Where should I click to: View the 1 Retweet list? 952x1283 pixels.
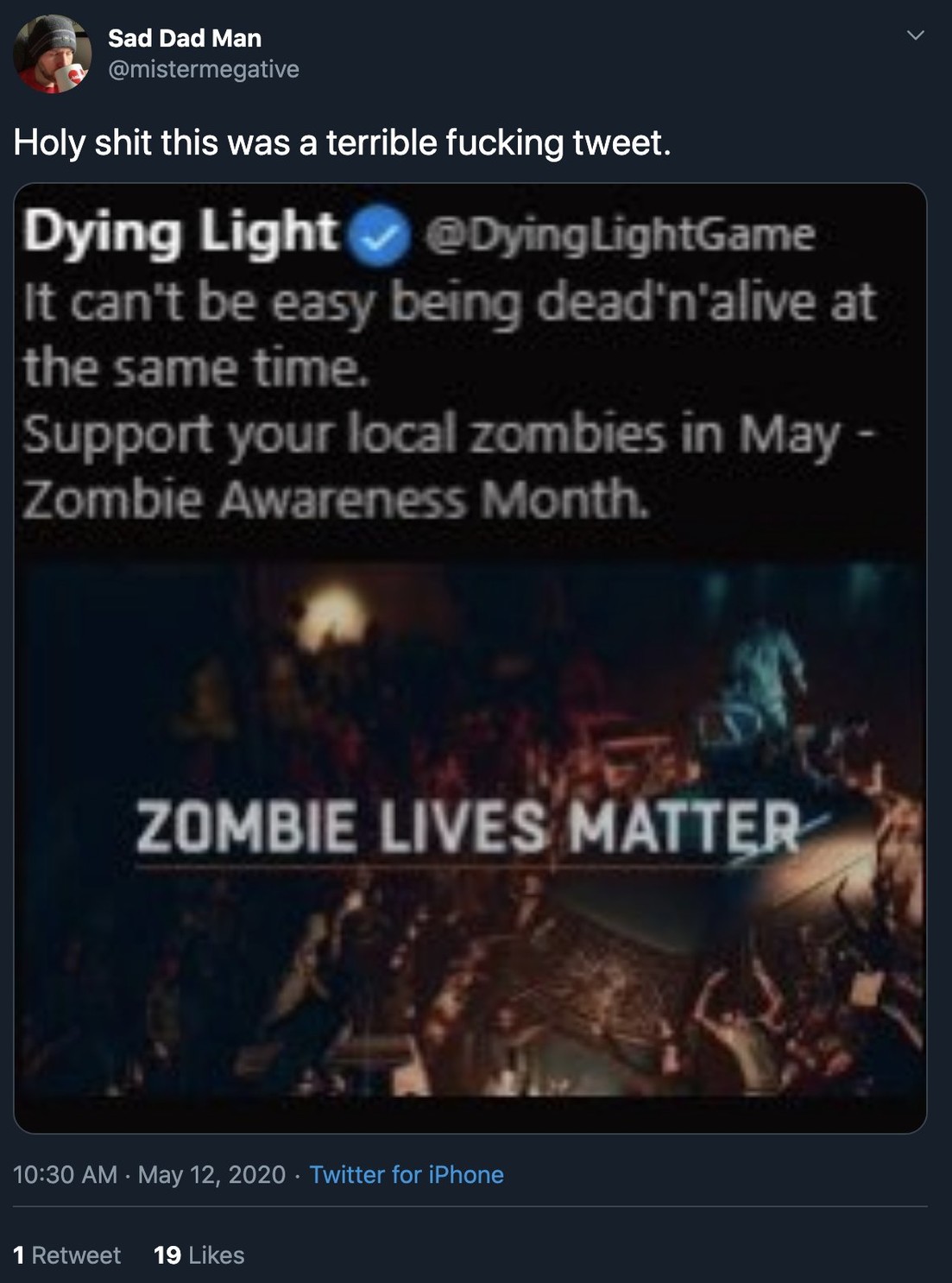pos(67,1255)
